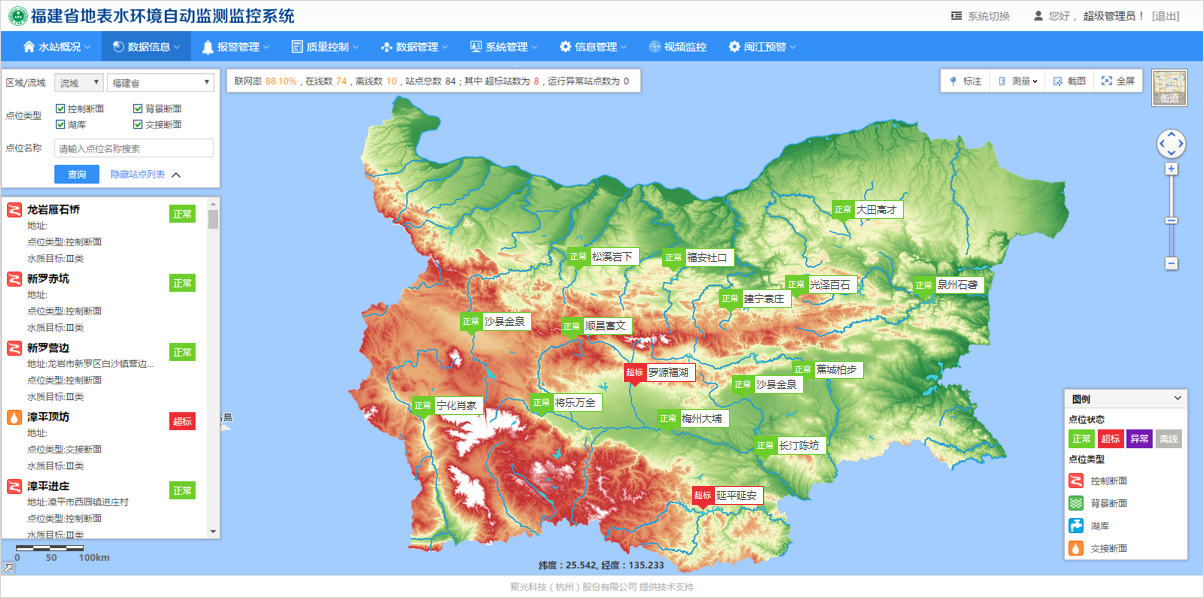Image resolution: width=1204 pixels, height=598 pixels.
Task: Zoom in with the plus button
Action: click(1171, 169)
